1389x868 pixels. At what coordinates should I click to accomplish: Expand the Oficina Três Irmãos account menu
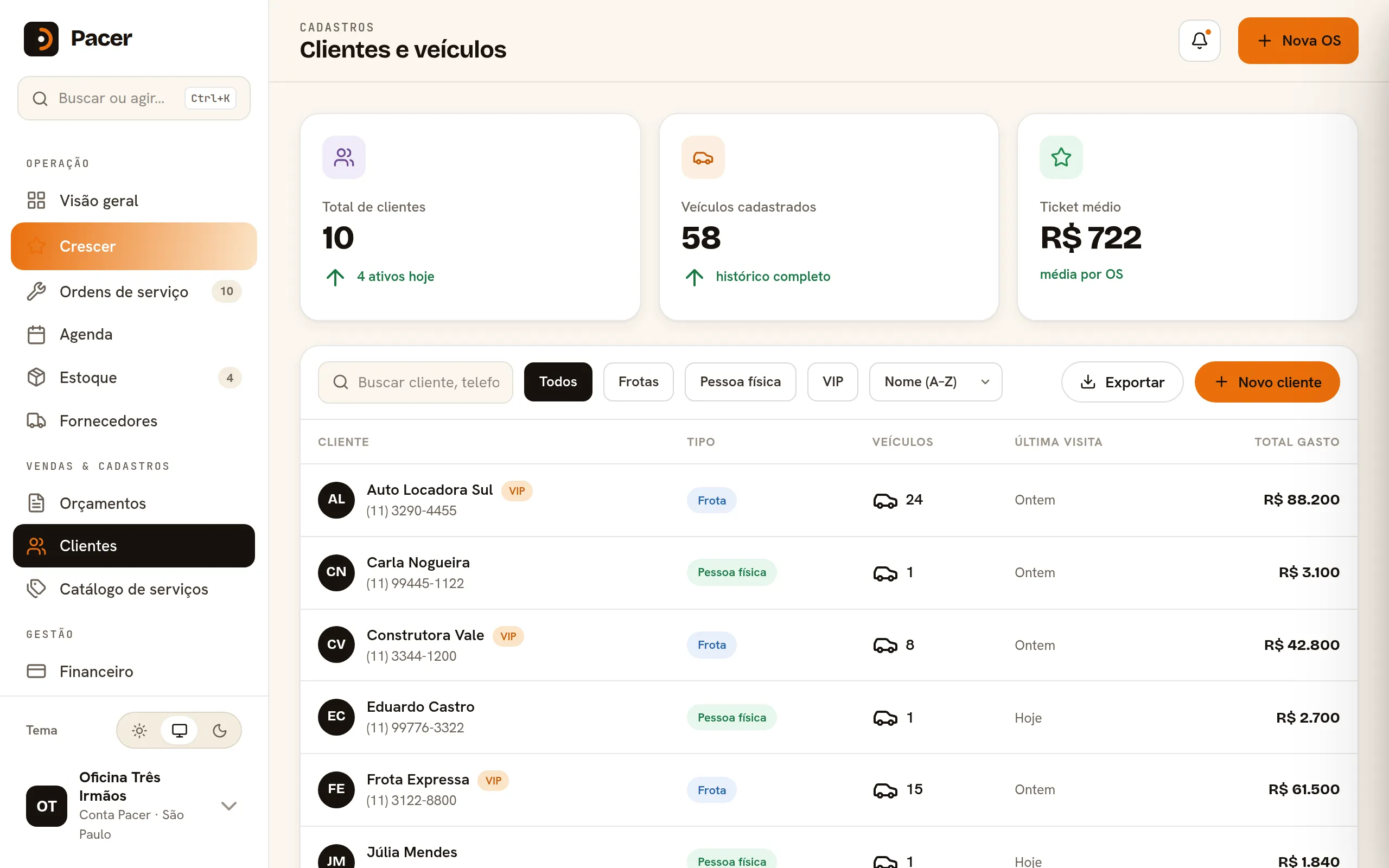click(229, 806)
